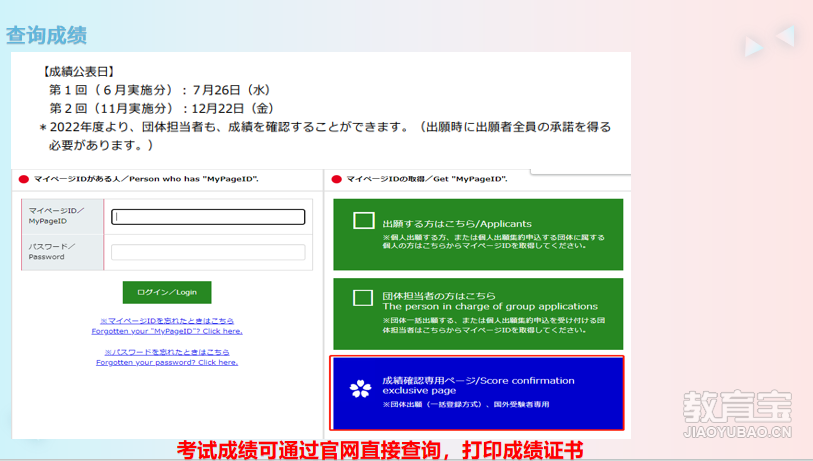Screen dimensions: 813x461
Task: Click the red dot beside 'Get MyPageID'
Action: click(337, 178)
